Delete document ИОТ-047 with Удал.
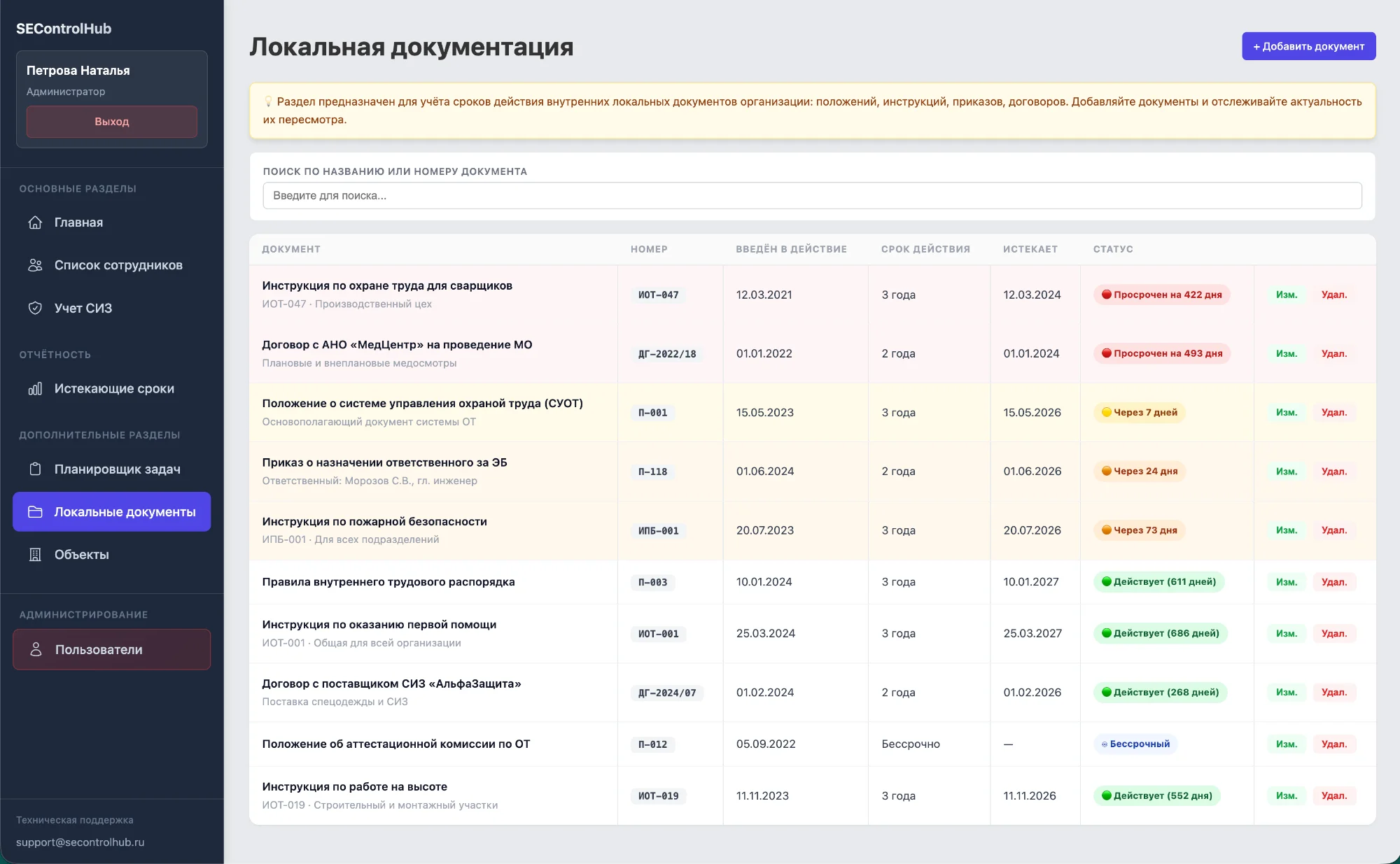 click(x=1333, y=295)
